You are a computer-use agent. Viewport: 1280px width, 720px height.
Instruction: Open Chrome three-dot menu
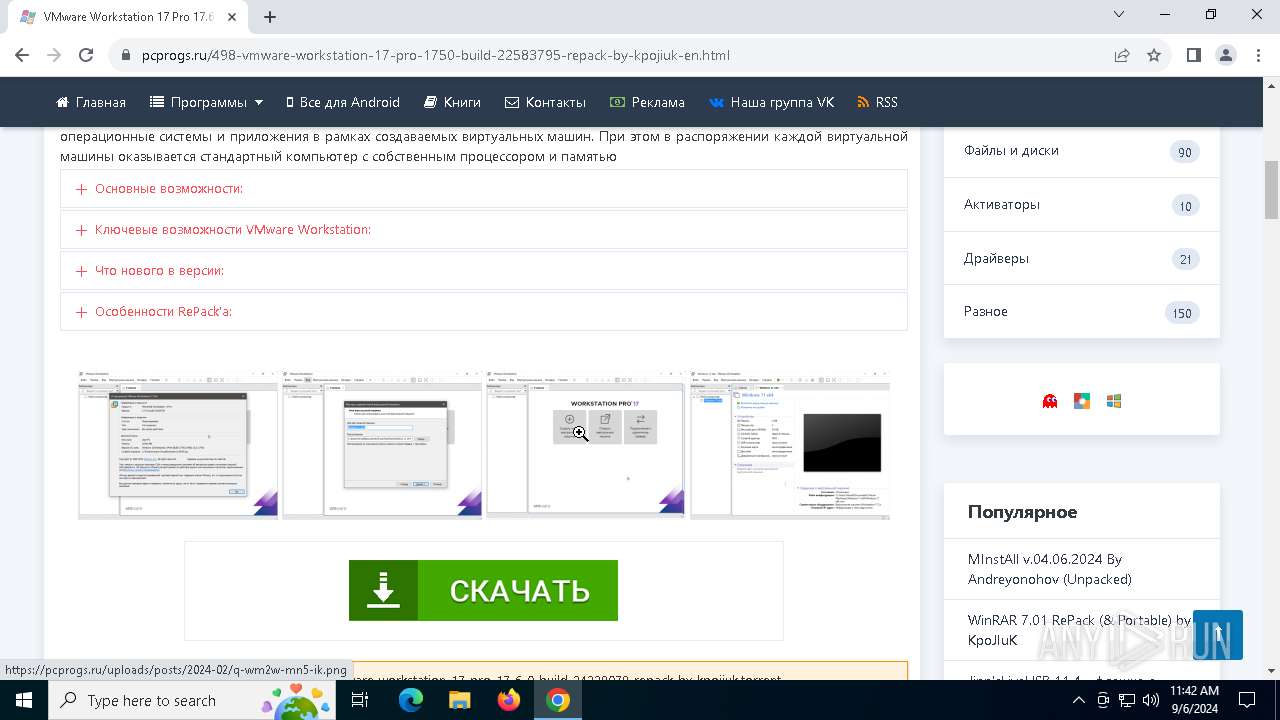click(x=1257, y=55)
